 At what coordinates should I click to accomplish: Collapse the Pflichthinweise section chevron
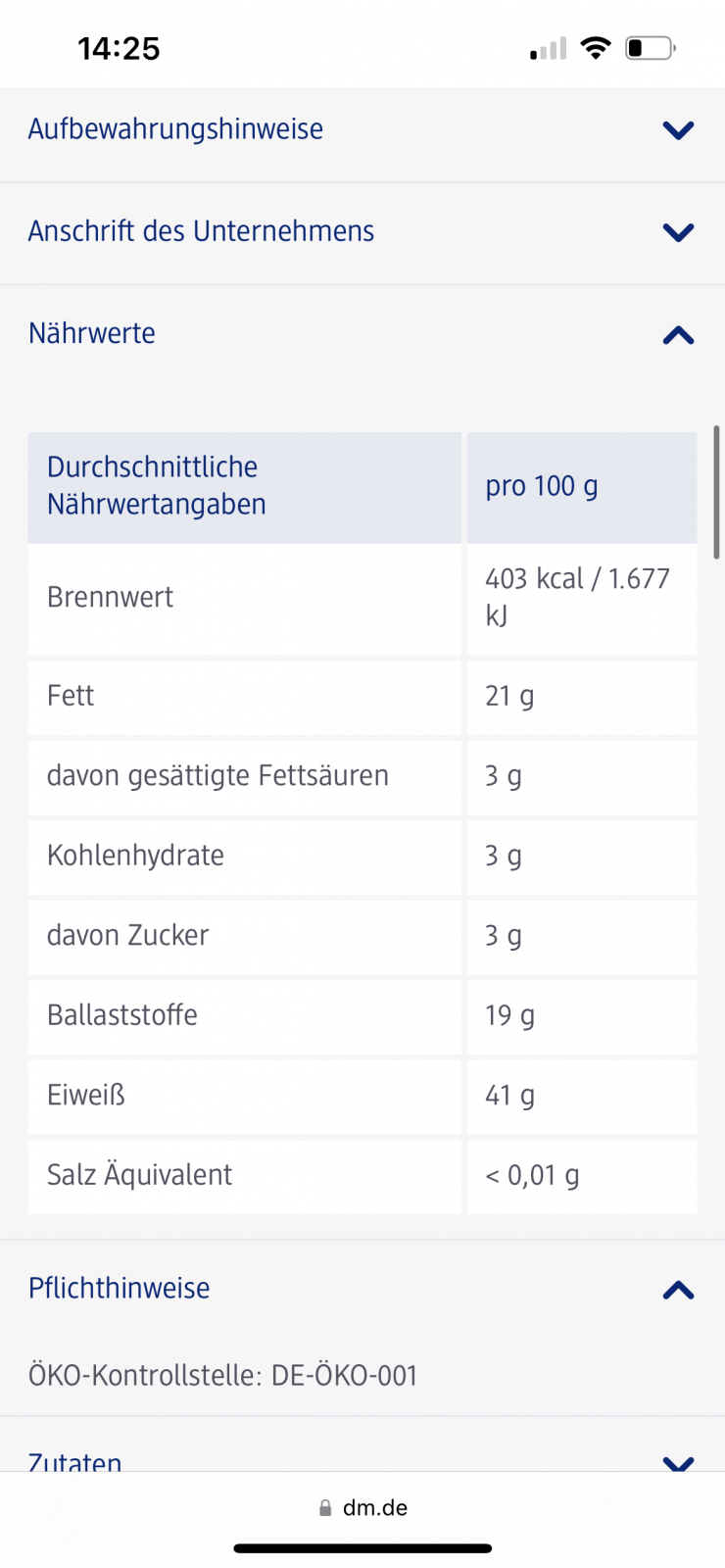pos(678,1290)
